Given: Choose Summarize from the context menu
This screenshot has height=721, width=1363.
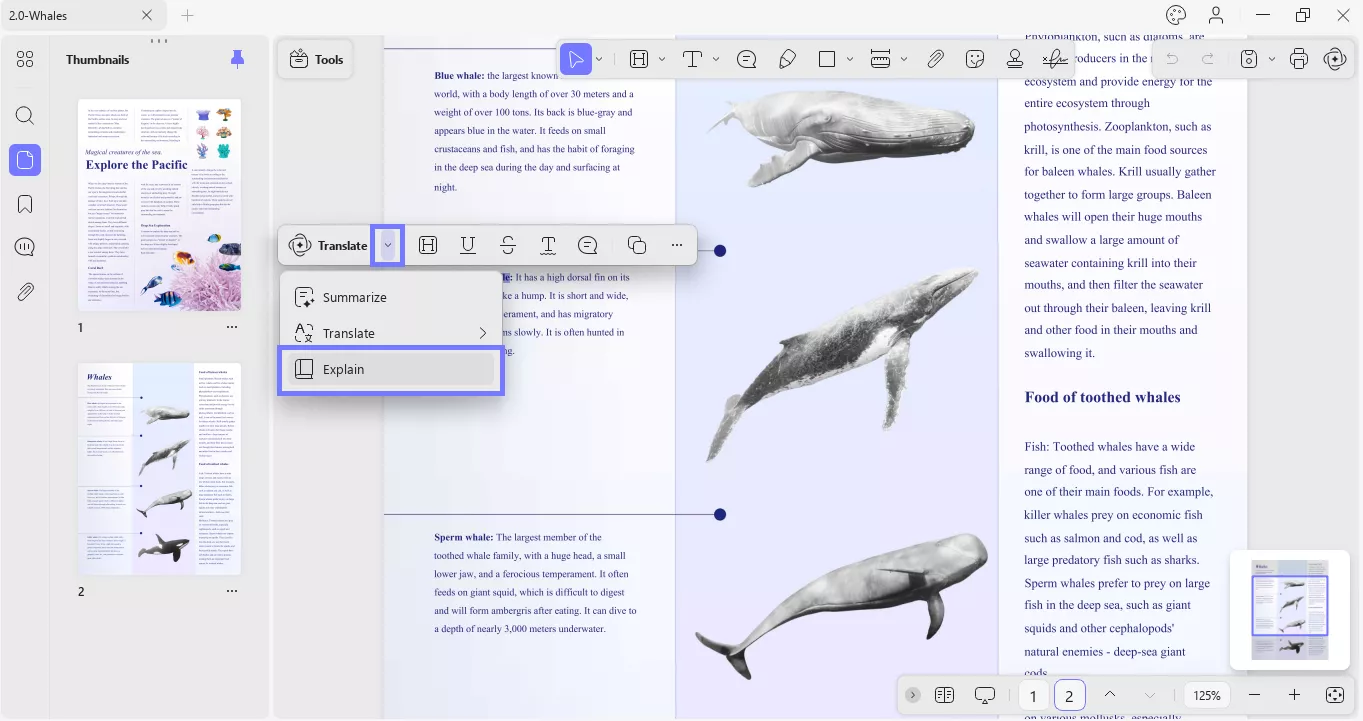Looking at the screenshot, I should pos(355,297).
